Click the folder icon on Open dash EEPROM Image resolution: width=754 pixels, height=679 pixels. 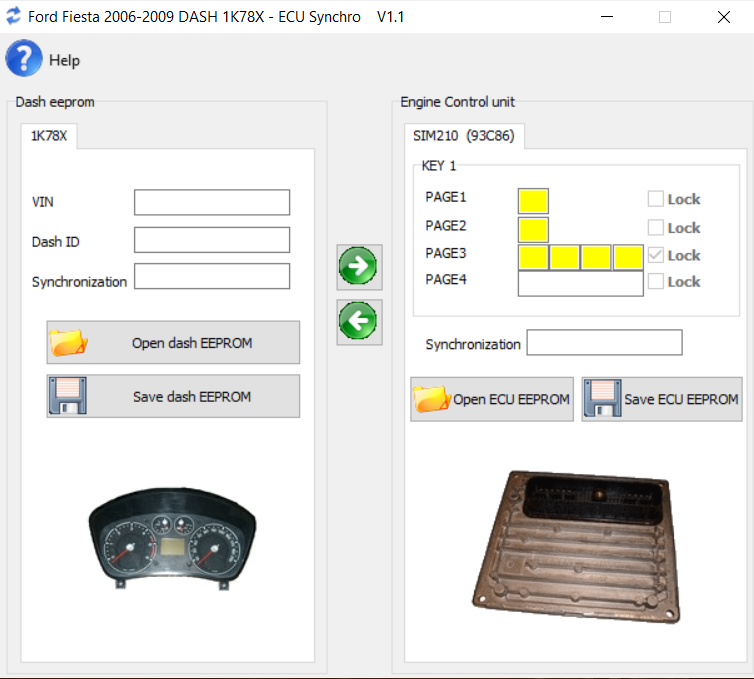click(69, 343)
